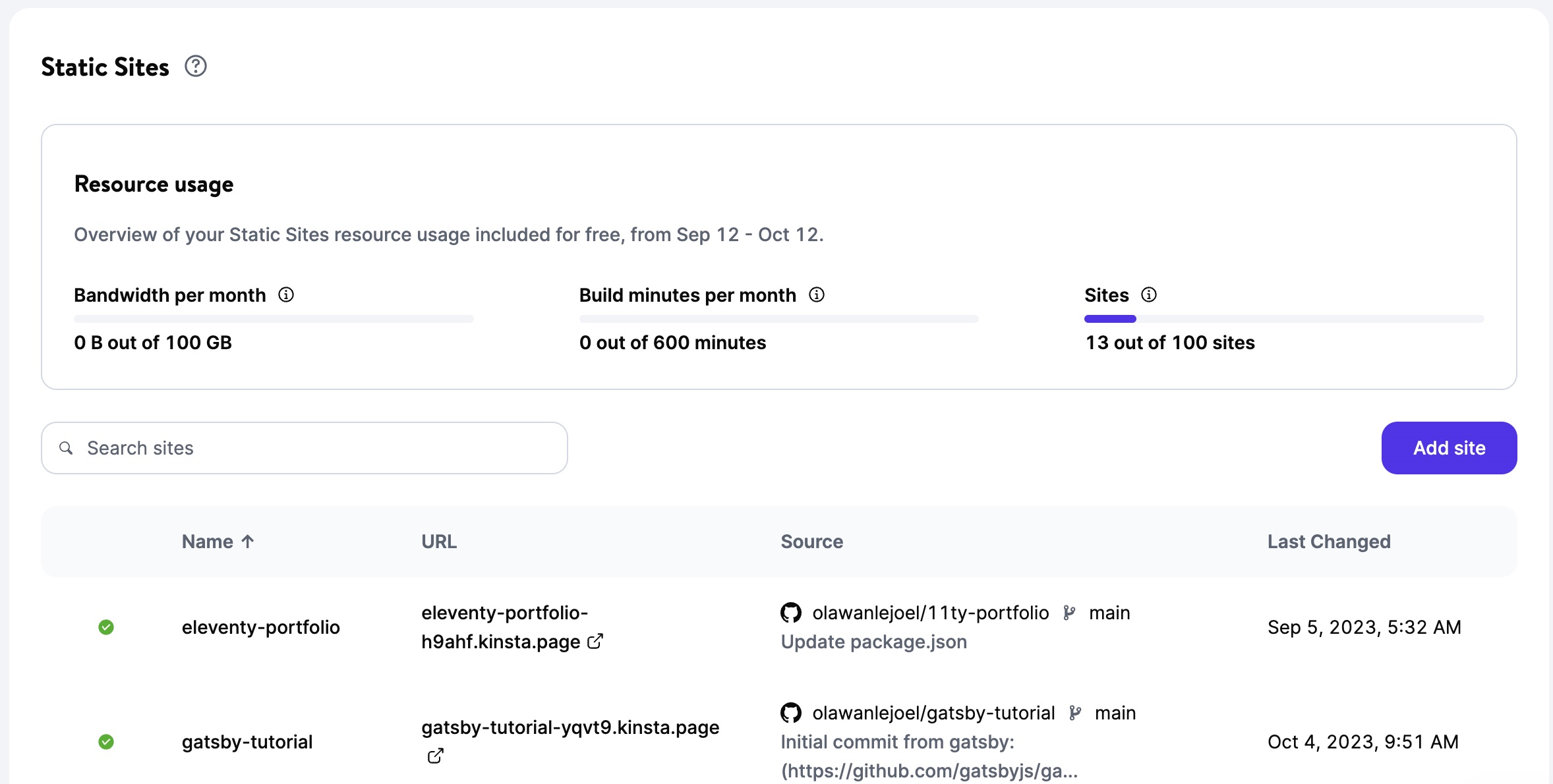Click green status check for eleventy-portfolio
Screen dimensions: 1553x784
pyautogui.click(x=106, y=627)
